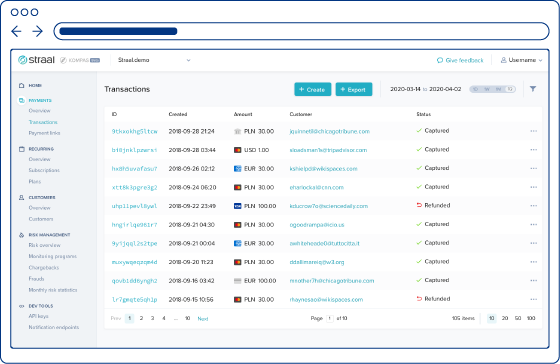560x364 pixels.
Task: Click customer email eharlockal@cnn.com
Action: pos(316,188)
